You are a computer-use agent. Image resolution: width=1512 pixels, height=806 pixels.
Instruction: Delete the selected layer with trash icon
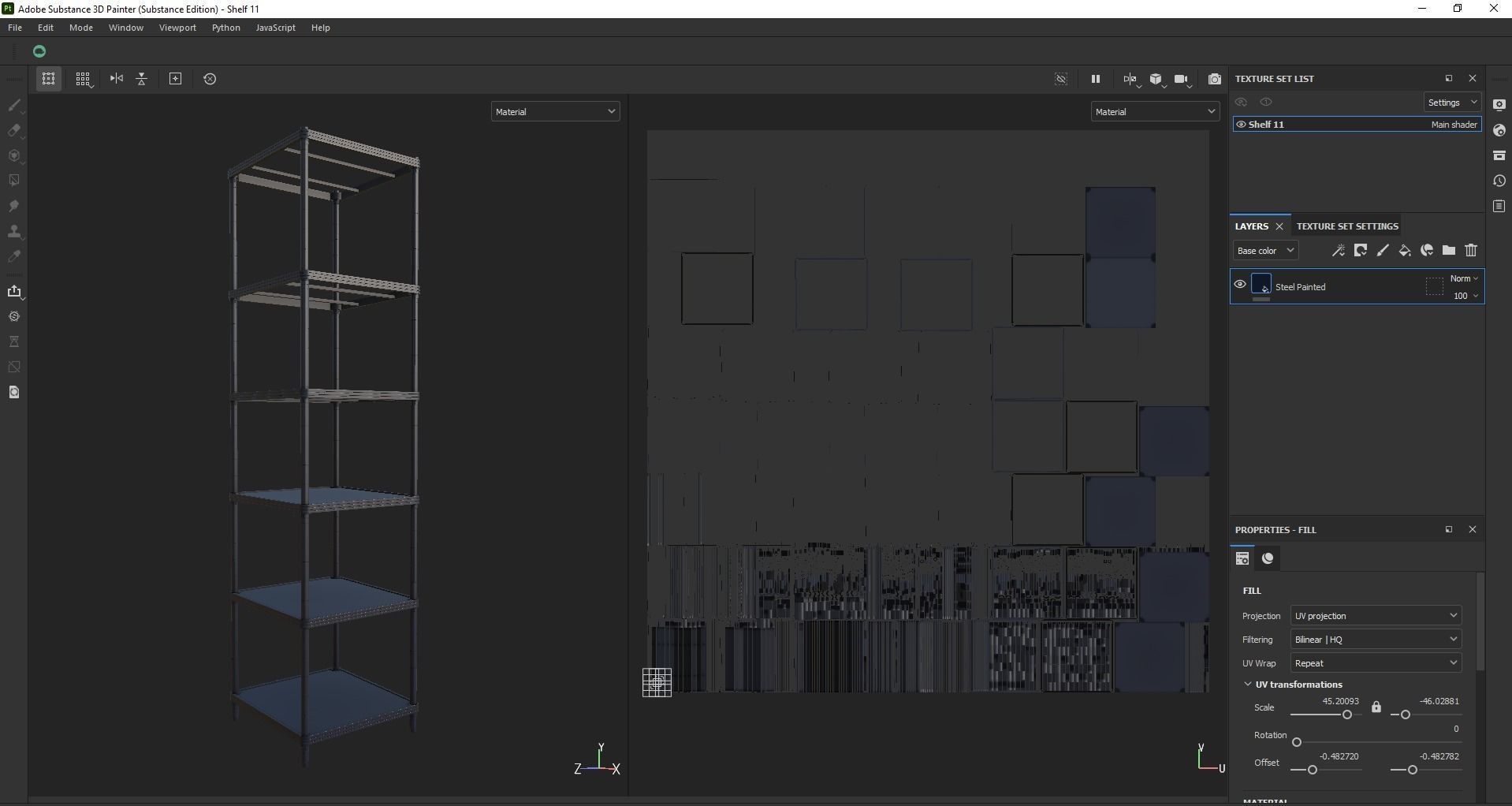(x=1470, y=250)
